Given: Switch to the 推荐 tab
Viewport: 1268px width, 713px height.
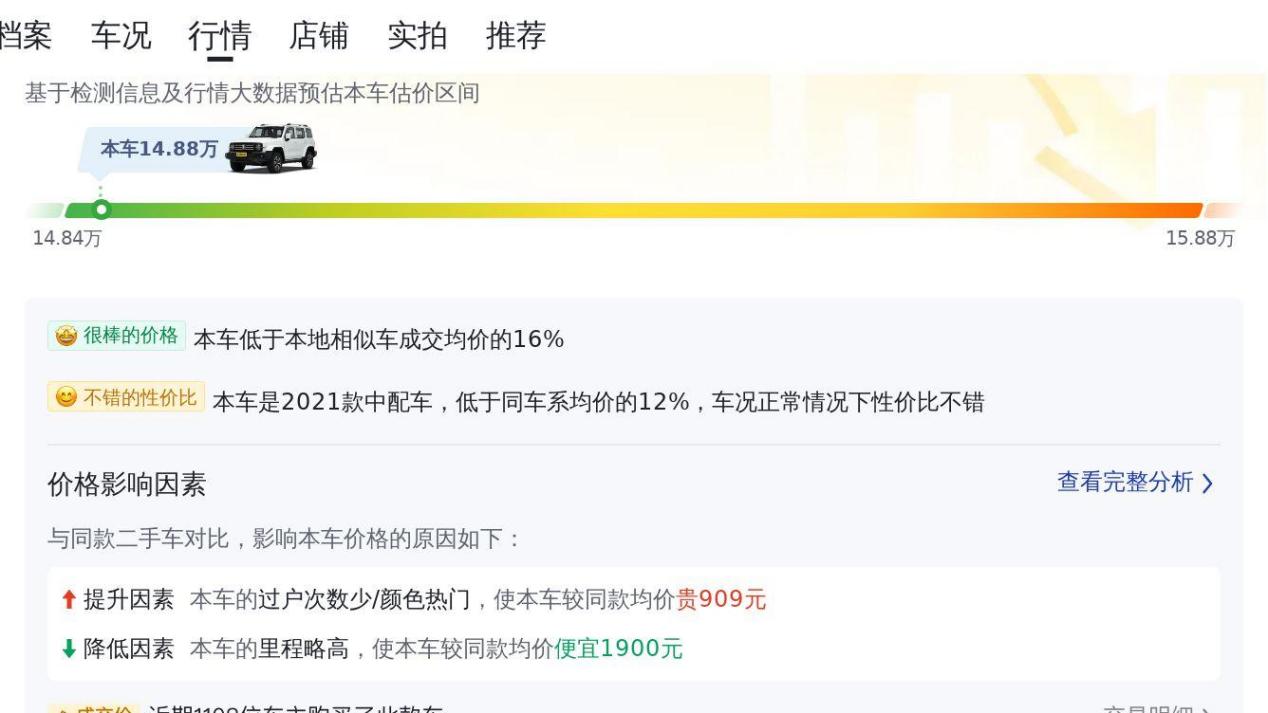Looking at the screenshot, I should point(516,36).
